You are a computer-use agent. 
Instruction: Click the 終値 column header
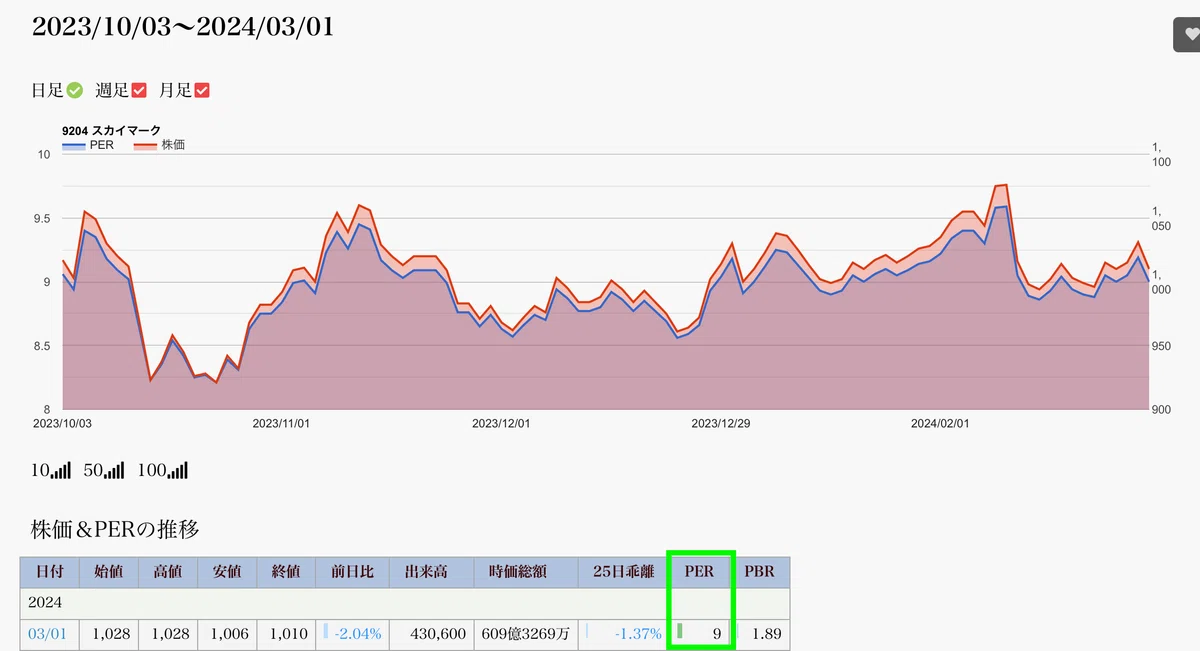click(286, 572)
